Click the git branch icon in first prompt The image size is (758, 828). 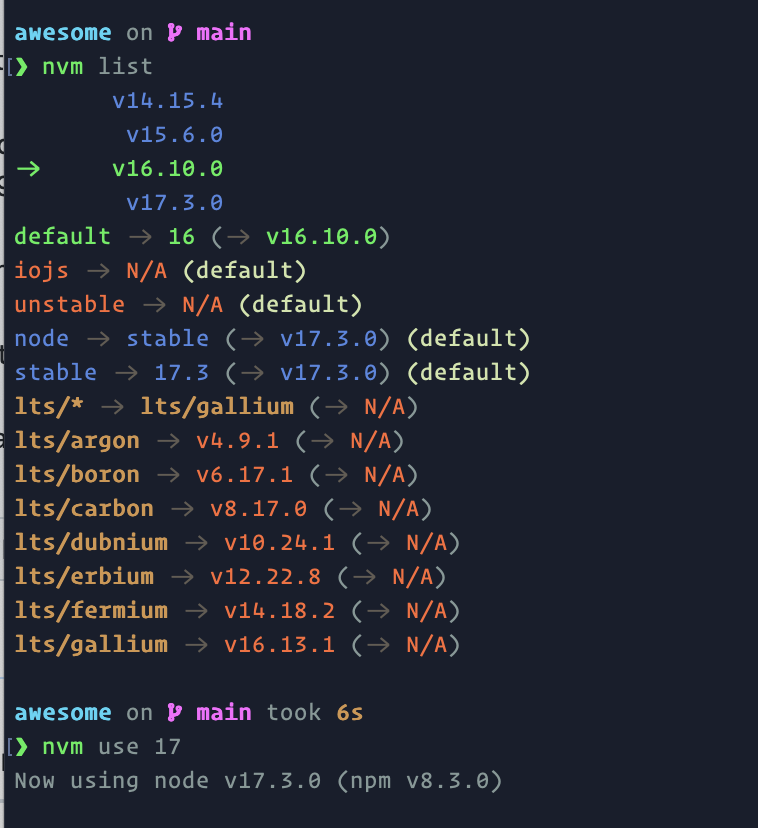pyautogui.click(x=175, y=33)
